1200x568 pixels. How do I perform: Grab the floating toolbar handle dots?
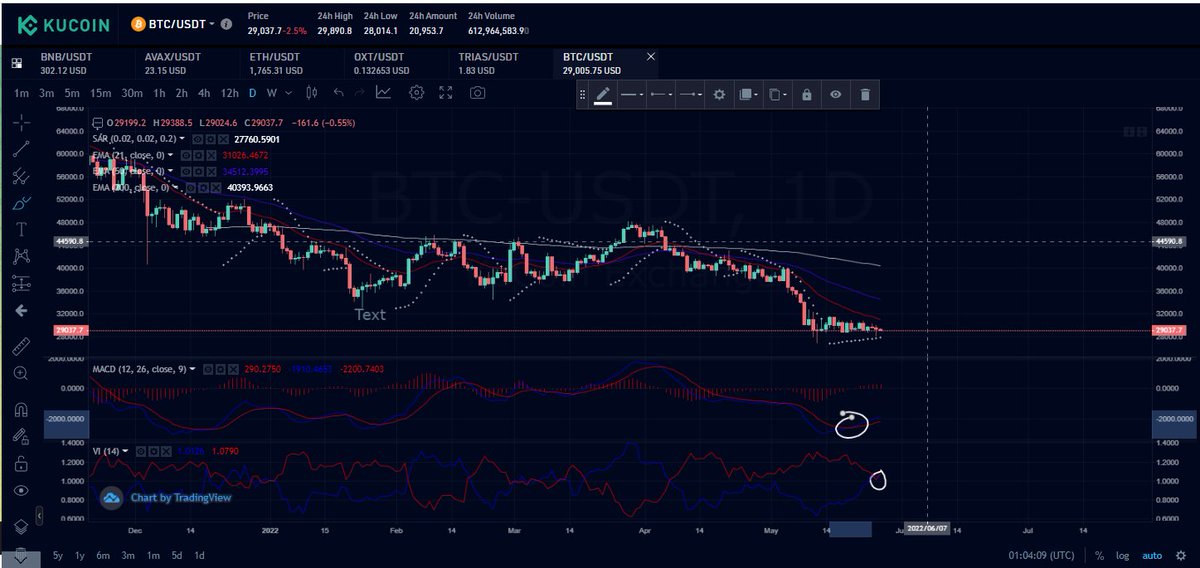click(x=584, y=95)
